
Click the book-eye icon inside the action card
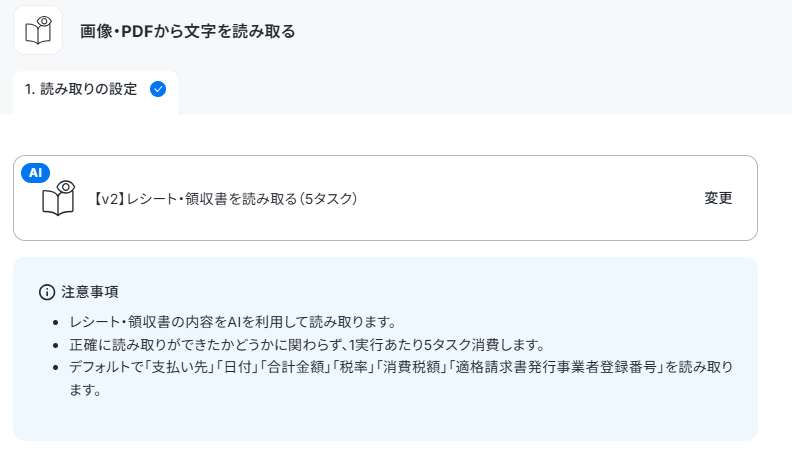point(58,198)
